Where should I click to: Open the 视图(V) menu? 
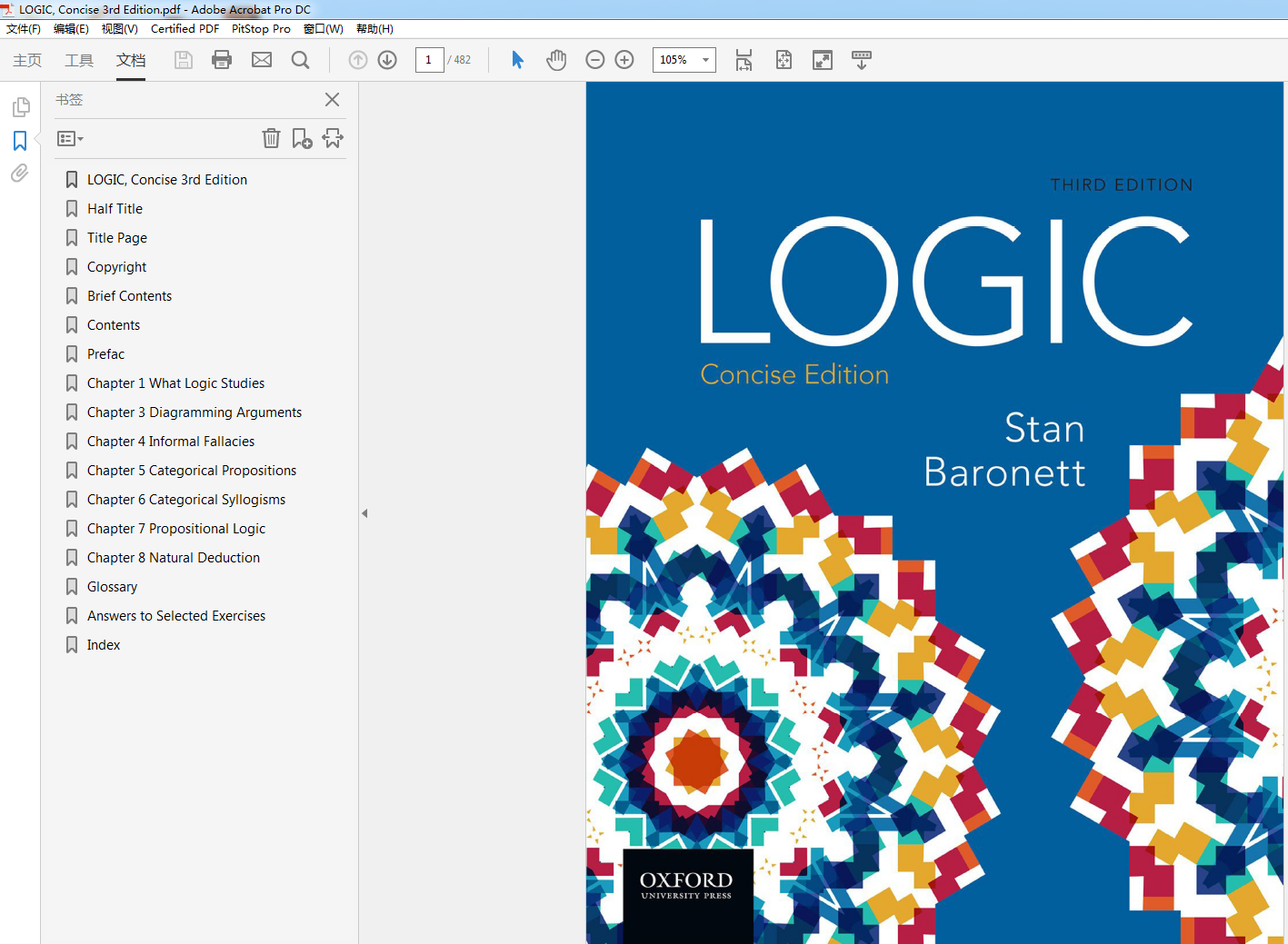(119, 29)
